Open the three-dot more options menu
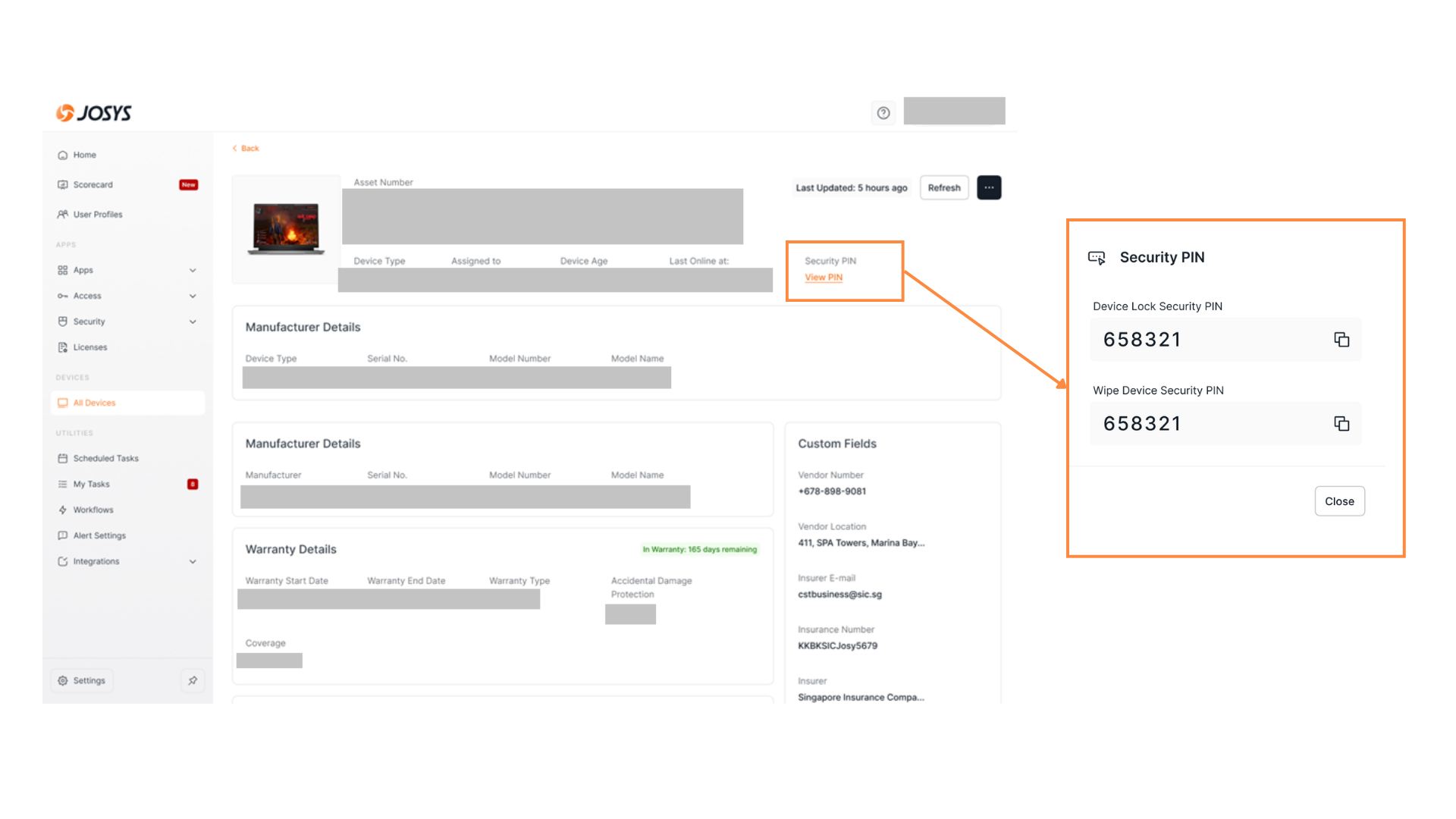Viewport: 1456px width, 819px height. [989, 188]
